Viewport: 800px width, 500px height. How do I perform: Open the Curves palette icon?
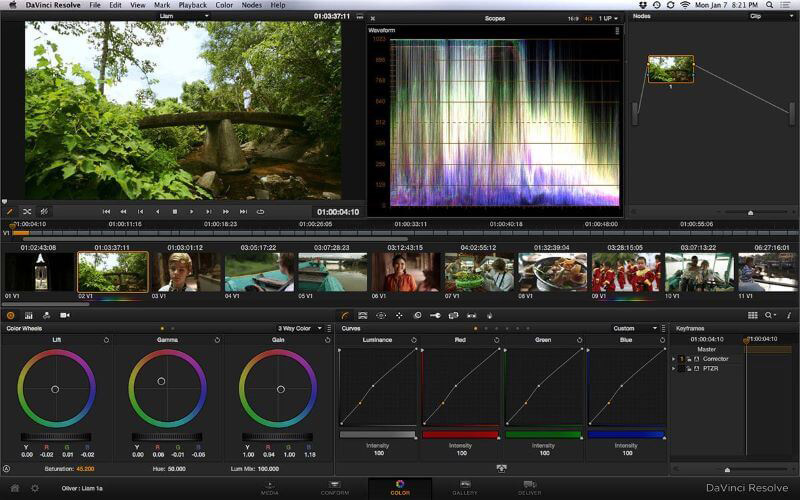[344, 315]
